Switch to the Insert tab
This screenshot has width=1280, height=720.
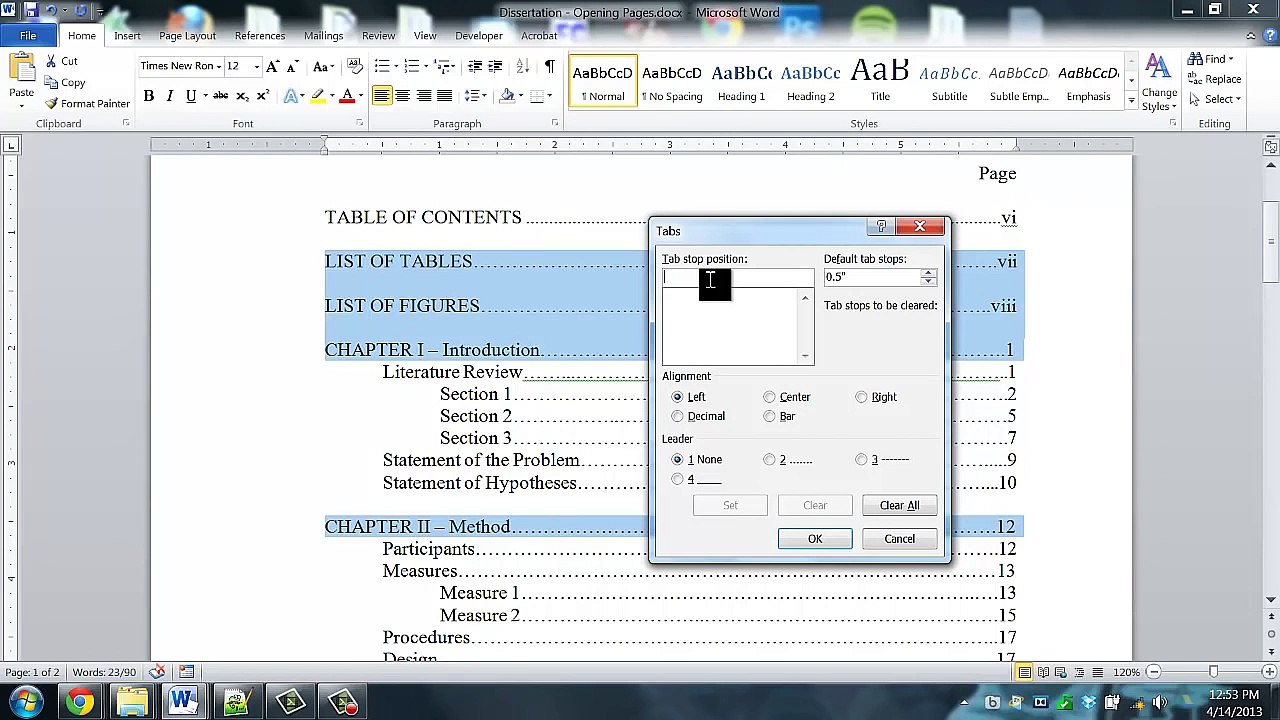pos(127,36)
